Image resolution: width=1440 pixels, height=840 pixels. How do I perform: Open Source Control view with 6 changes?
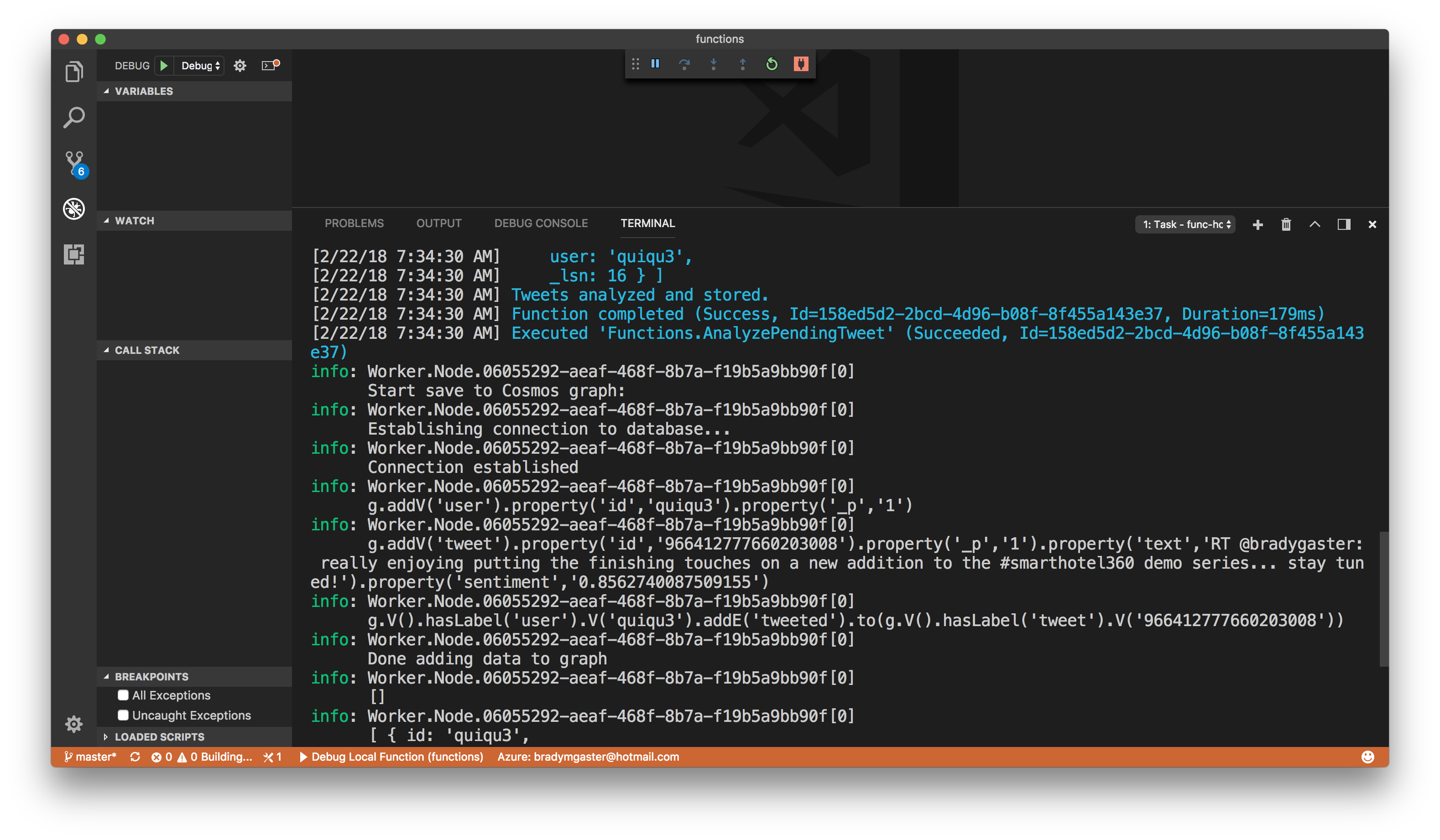(x=74, y=163)
